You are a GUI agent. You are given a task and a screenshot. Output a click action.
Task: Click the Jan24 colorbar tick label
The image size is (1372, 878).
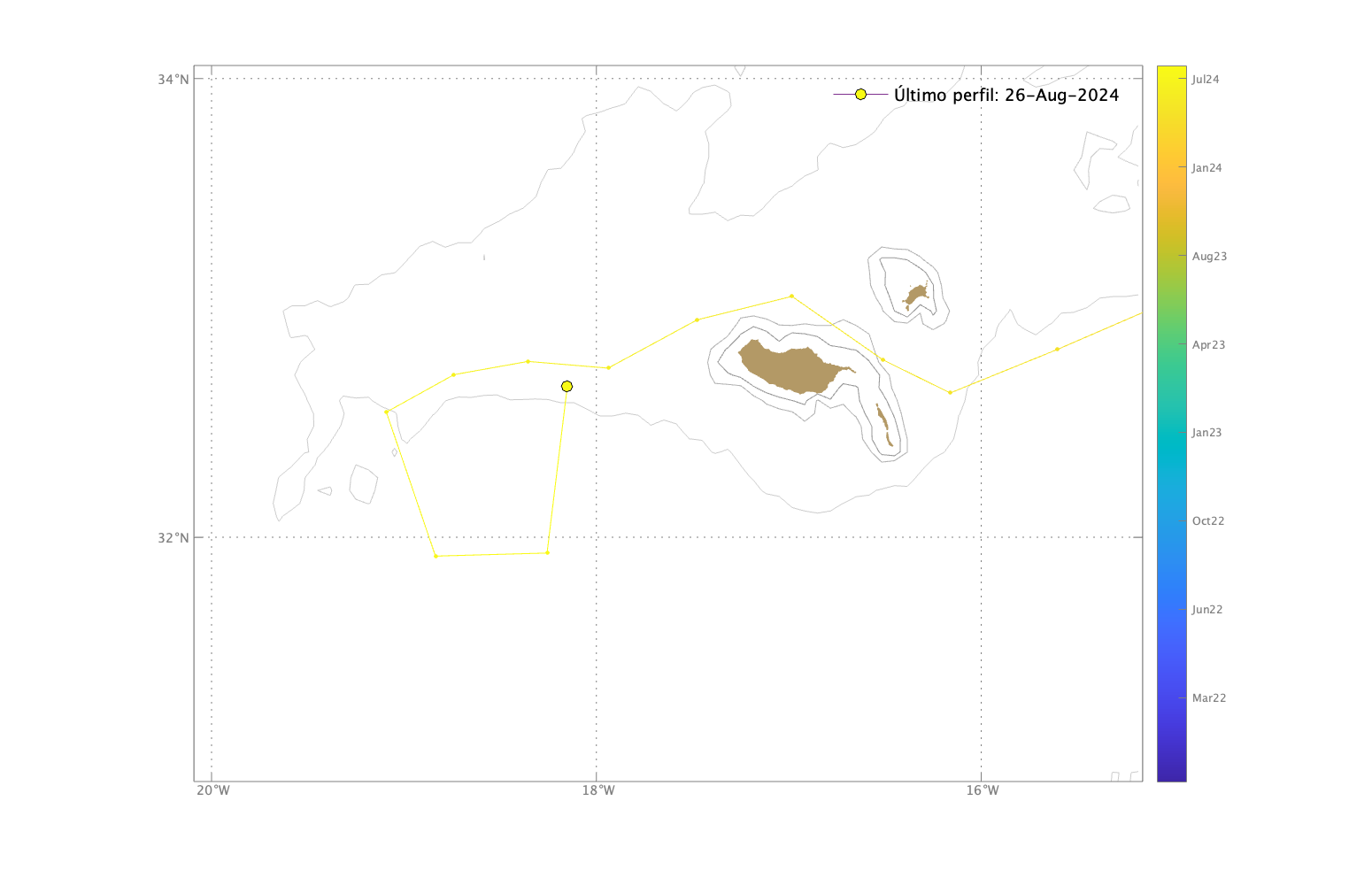1206,168
